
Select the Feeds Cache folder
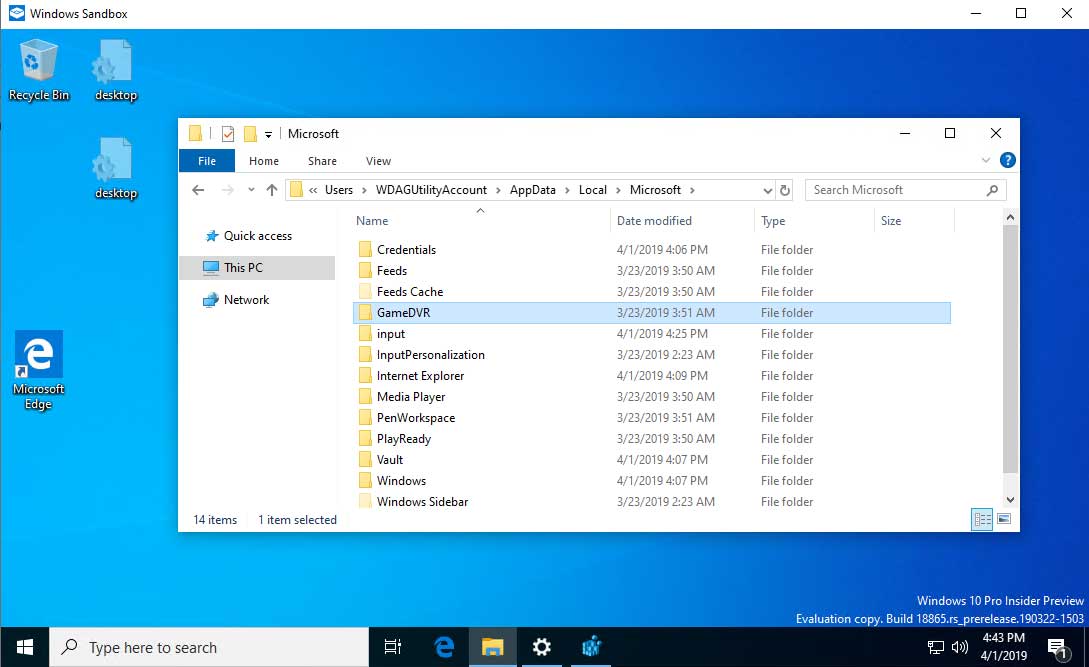click(x=651, y=291)
